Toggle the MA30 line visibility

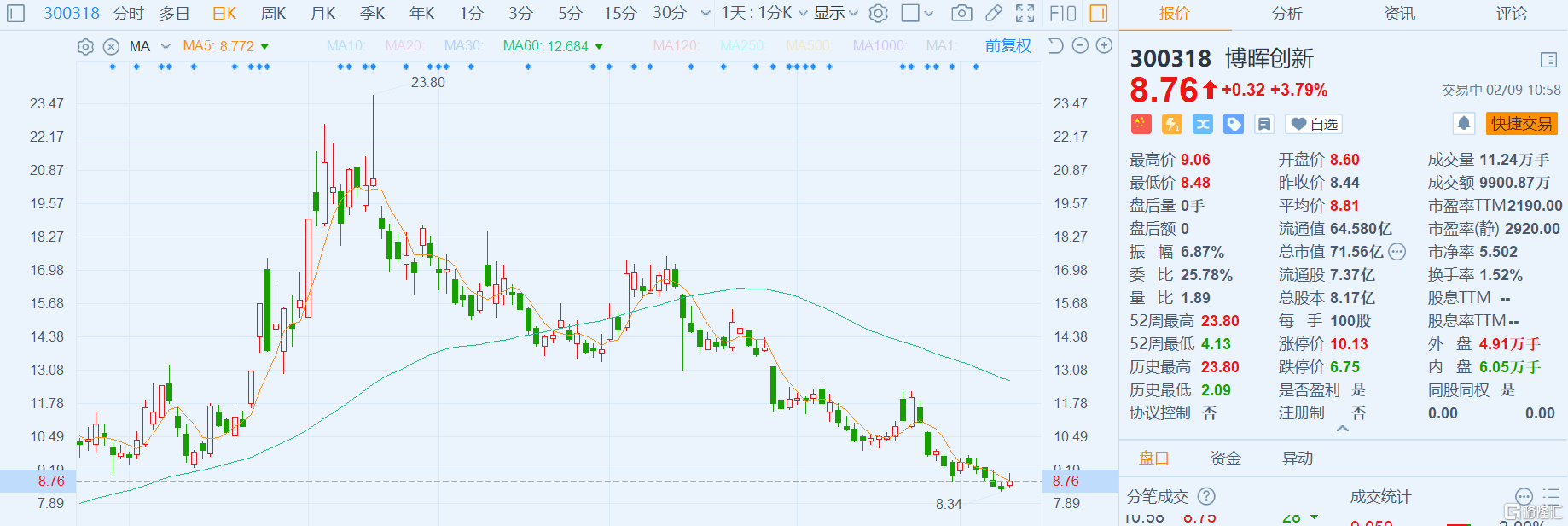[x=463, y=46]
